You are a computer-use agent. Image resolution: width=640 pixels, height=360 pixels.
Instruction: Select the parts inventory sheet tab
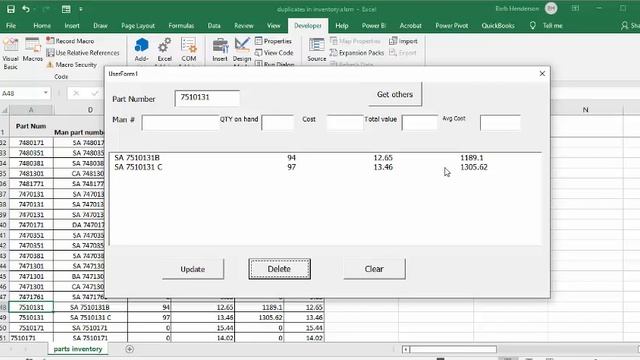click(x=78, y=349)
